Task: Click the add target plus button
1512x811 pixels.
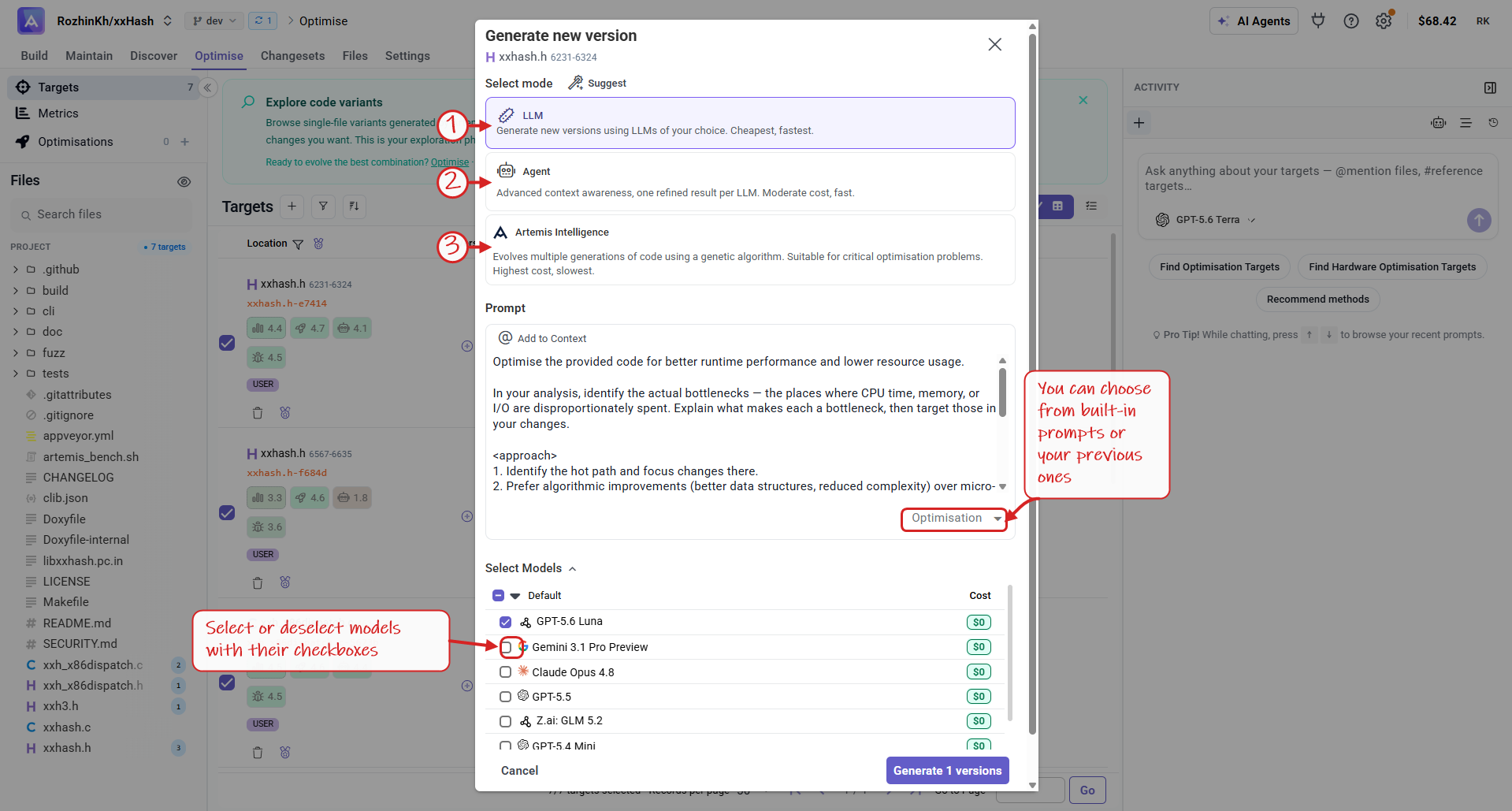Action: pyautogui.click(x=292, y=206)
